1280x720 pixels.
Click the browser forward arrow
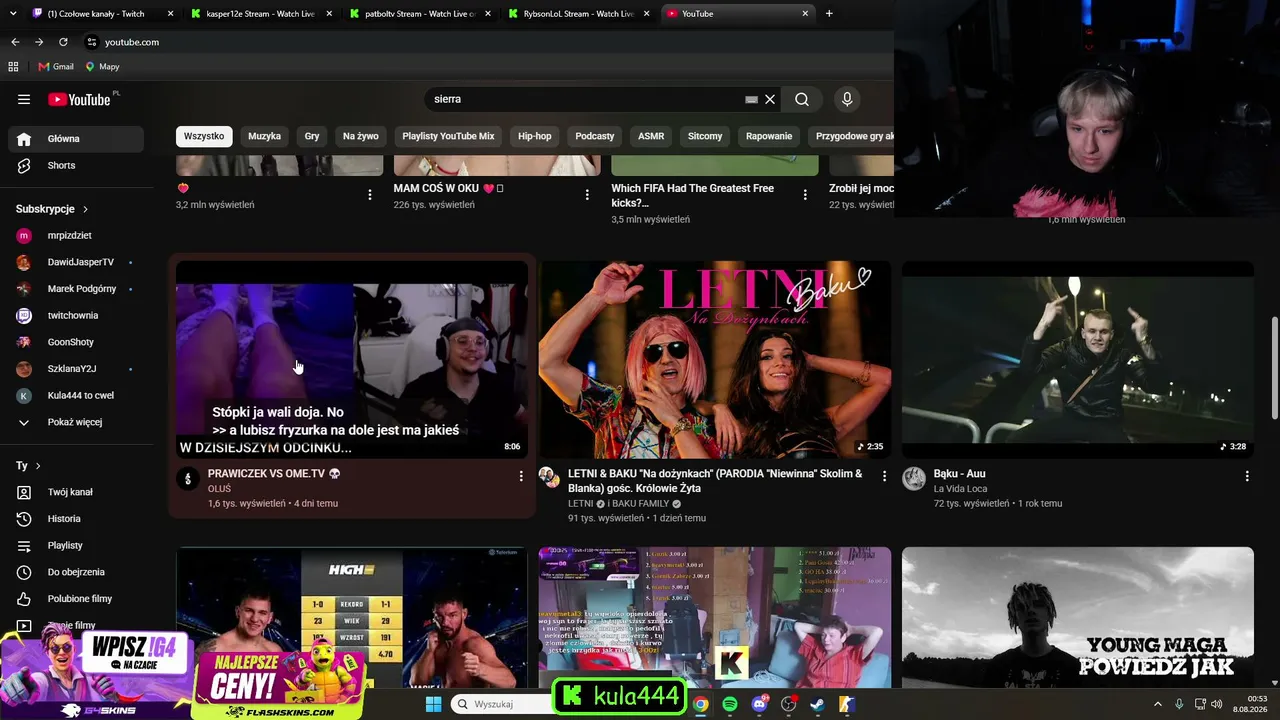click(39, 42)
